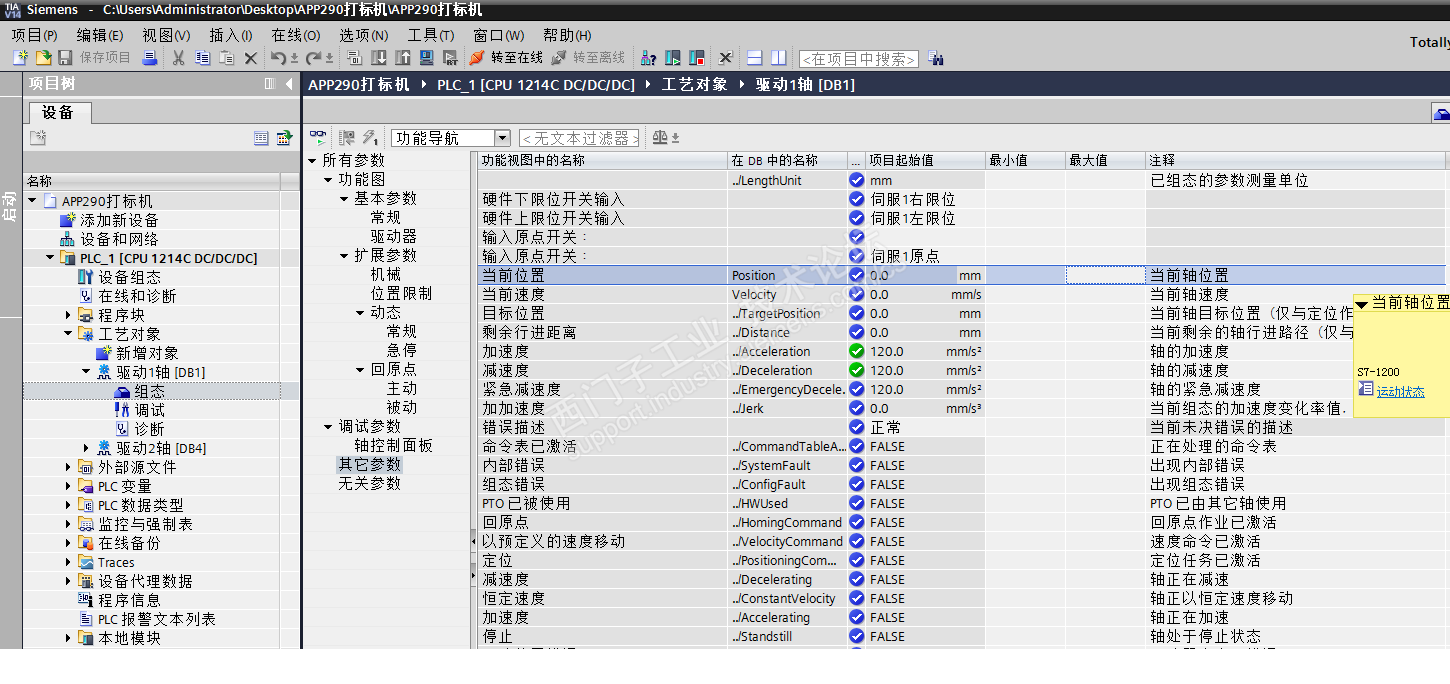This screenshot has width=1450, height=684.
Task: Expand PLC 变量 tree node
Action: [x=68, y=486]
